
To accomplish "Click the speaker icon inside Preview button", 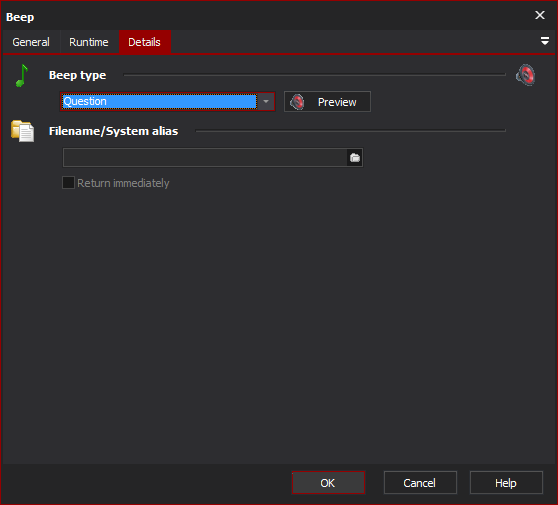I will click(x=297, y=102).
